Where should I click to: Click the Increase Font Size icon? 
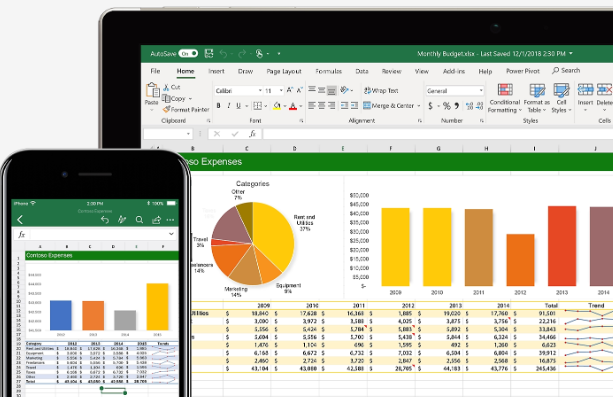[x=290, y=90]
